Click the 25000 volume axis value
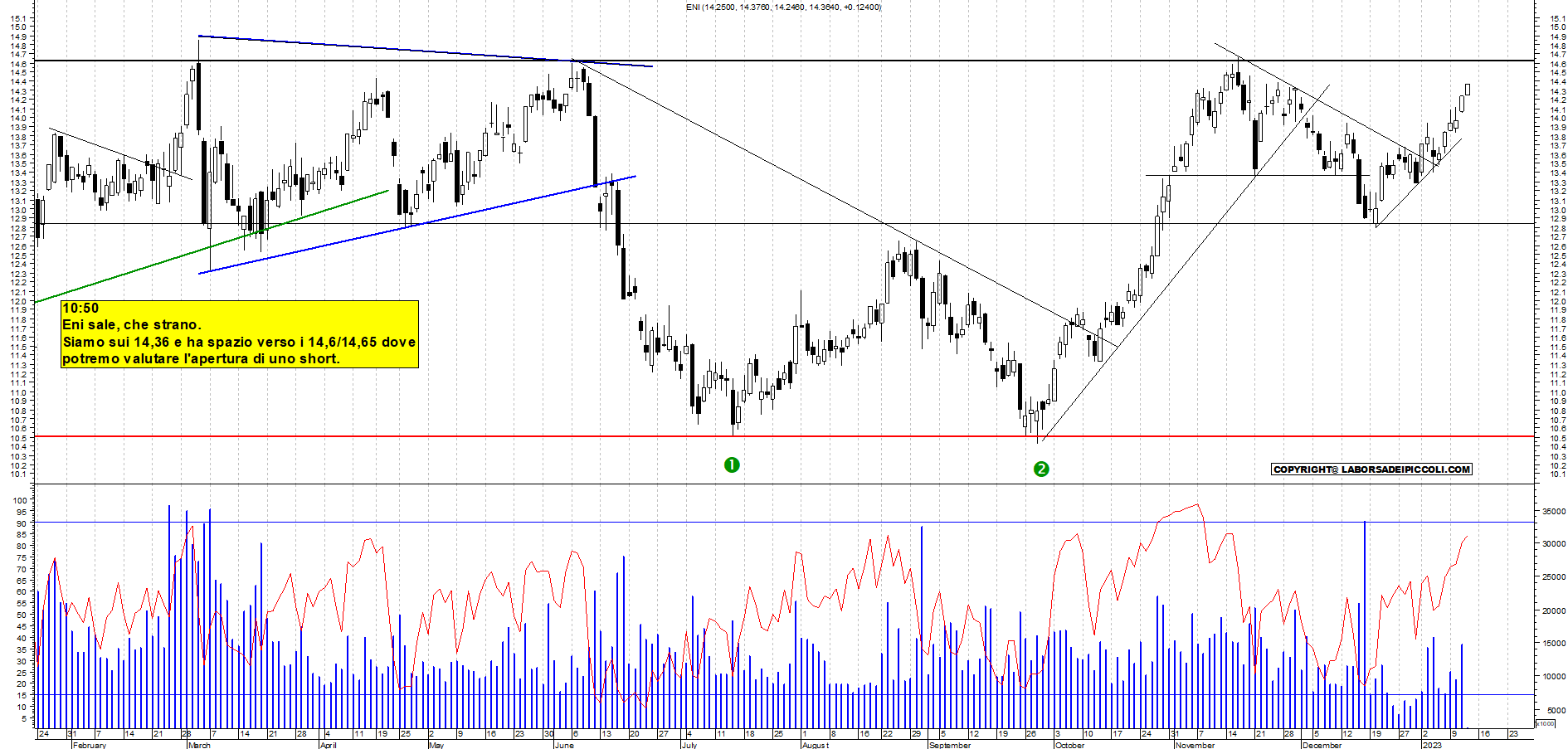The width and height of the screenshot is (1568, 749). (1554, 577)
